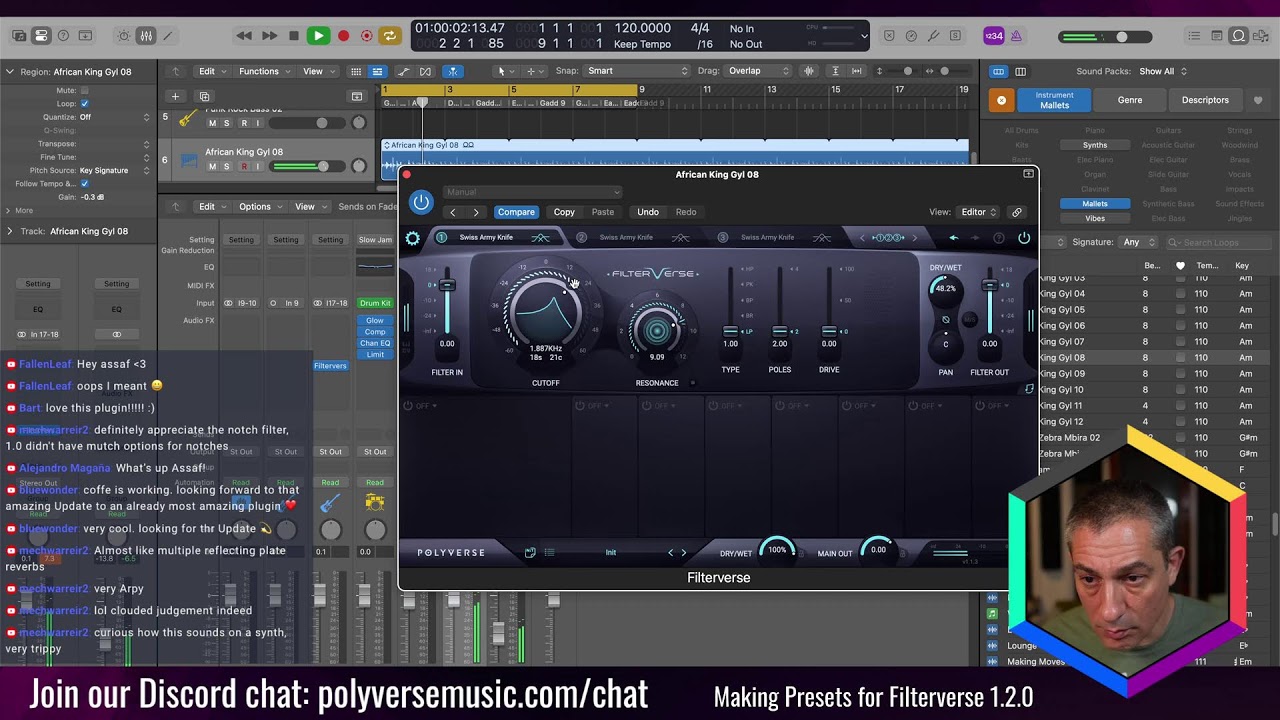Click the Copy button in plugin header

564,212
